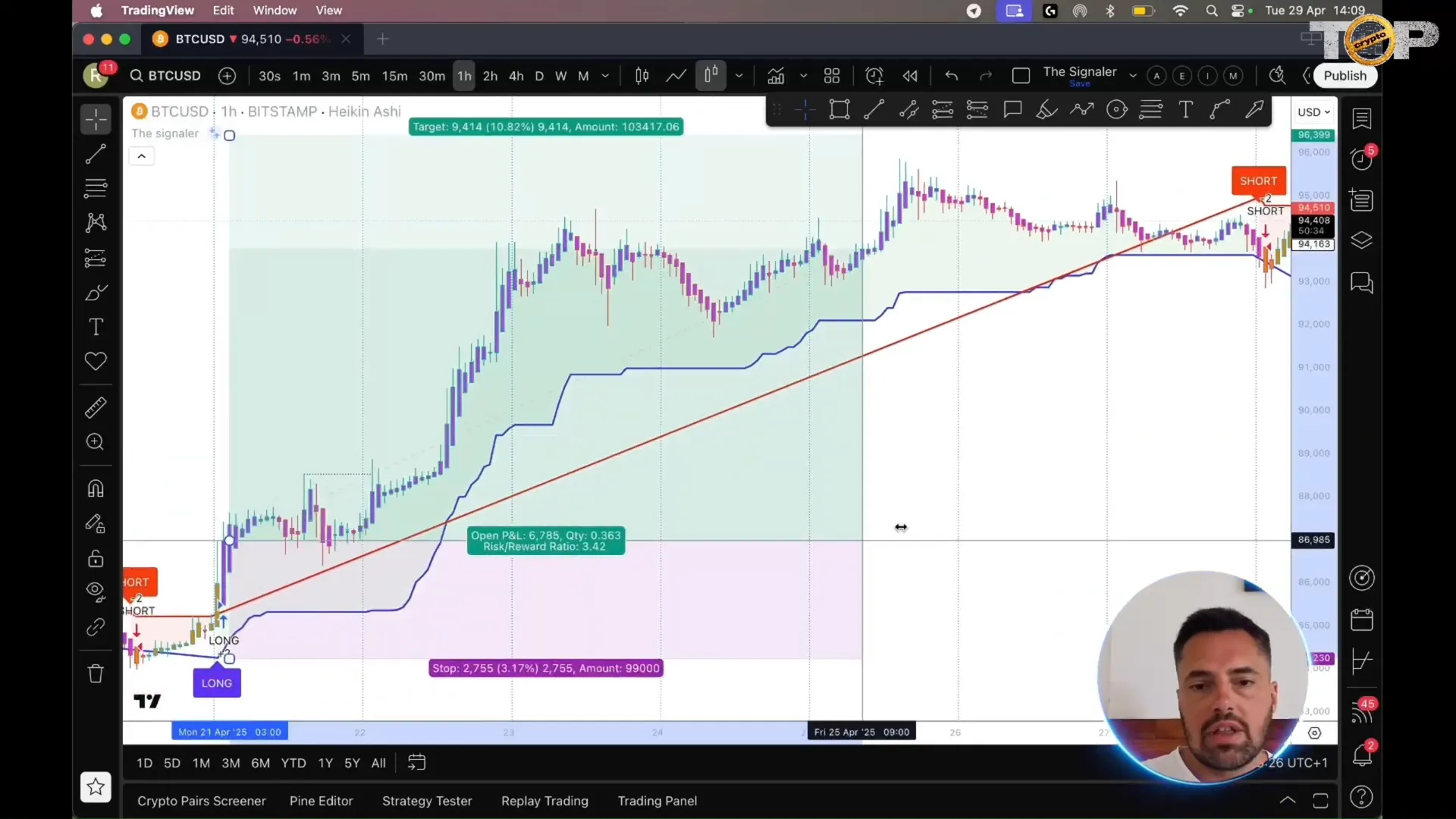
Task: Select the 1D date range
Action: pos(144,763)
